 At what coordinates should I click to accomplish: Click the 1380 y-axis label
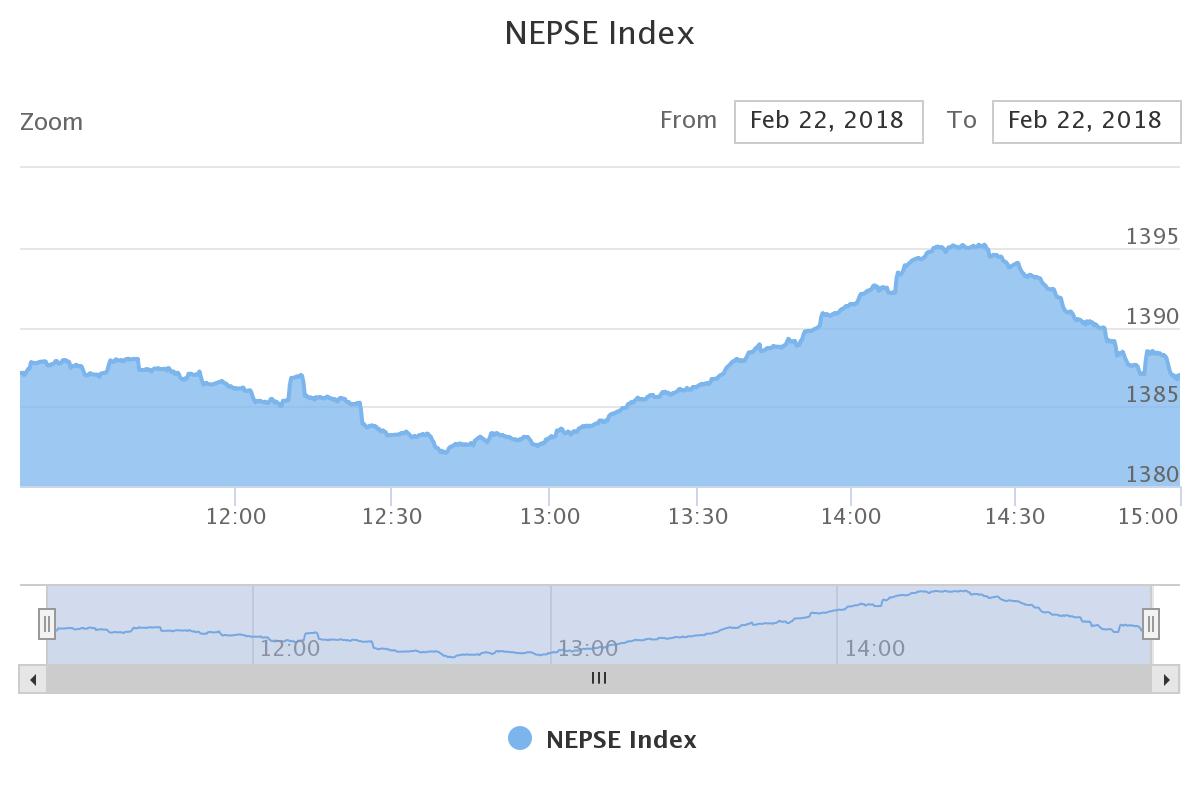tap(1153, 474)
